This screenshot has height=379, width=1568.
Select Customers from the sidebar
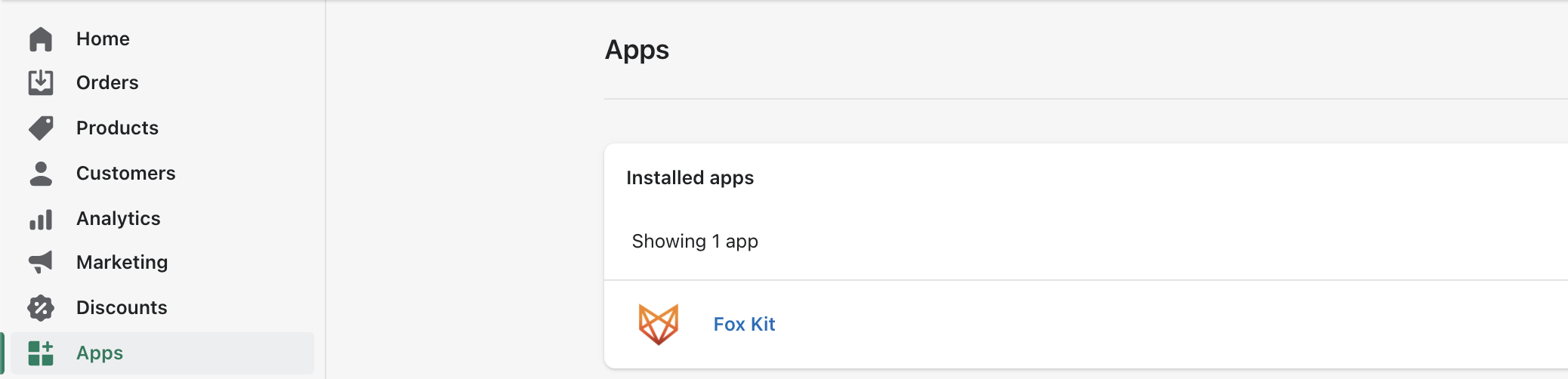[x=125, y=173]
